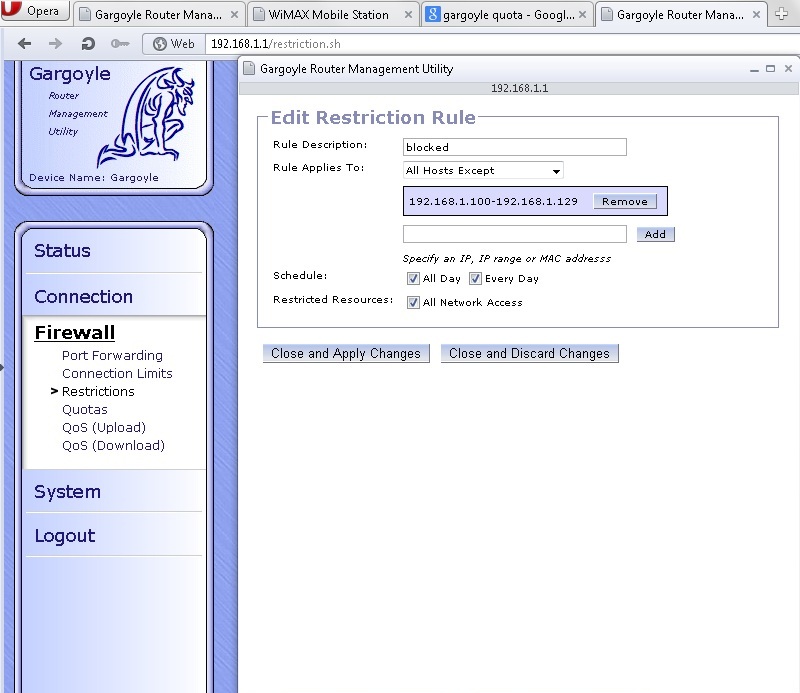Open the Firewall menu section
This screenshot has height=693, width=800.
(74, 332)
